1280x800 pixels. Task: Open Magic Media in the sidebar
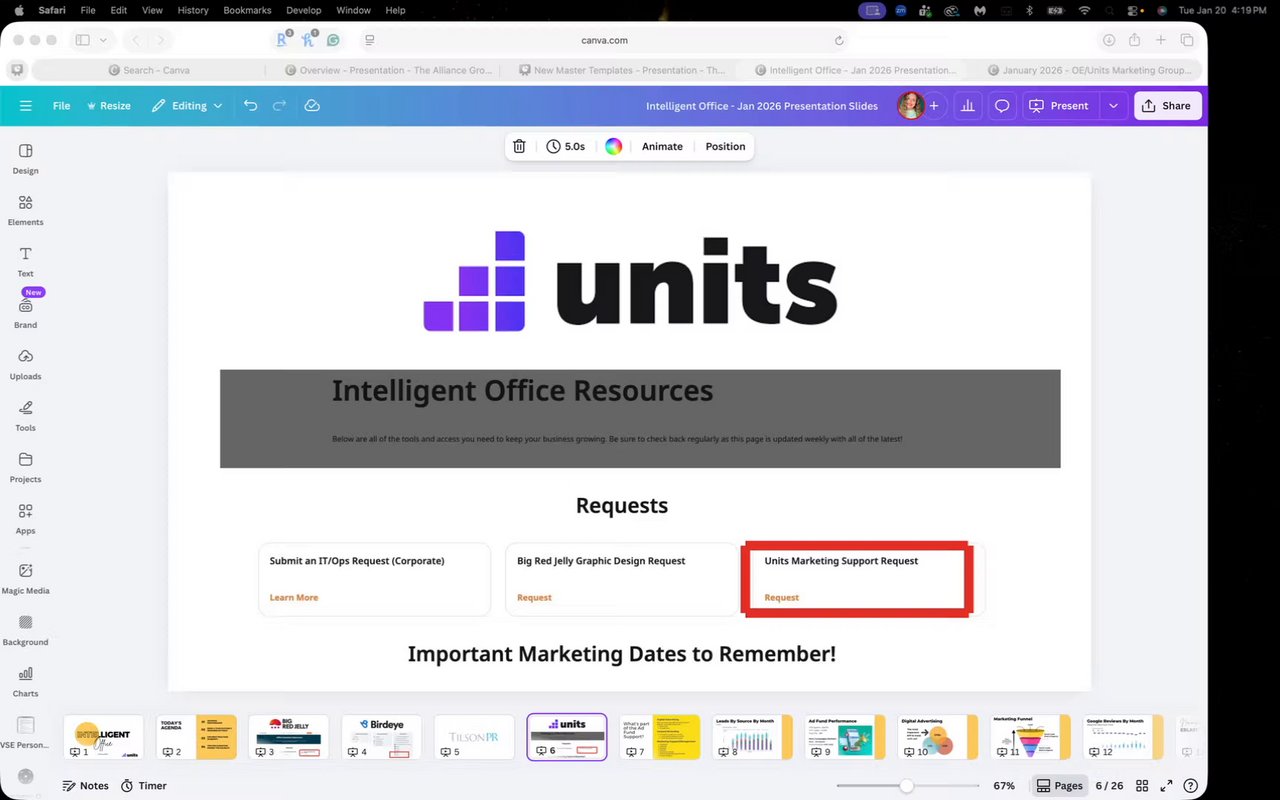coord(25,578)
